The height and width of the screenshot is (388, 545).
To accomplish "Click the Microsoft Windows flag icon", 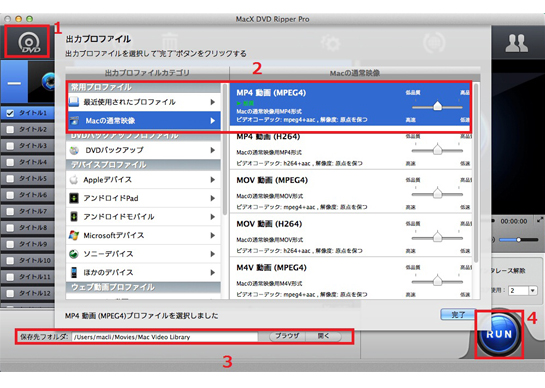I will (x=74, y=235).
